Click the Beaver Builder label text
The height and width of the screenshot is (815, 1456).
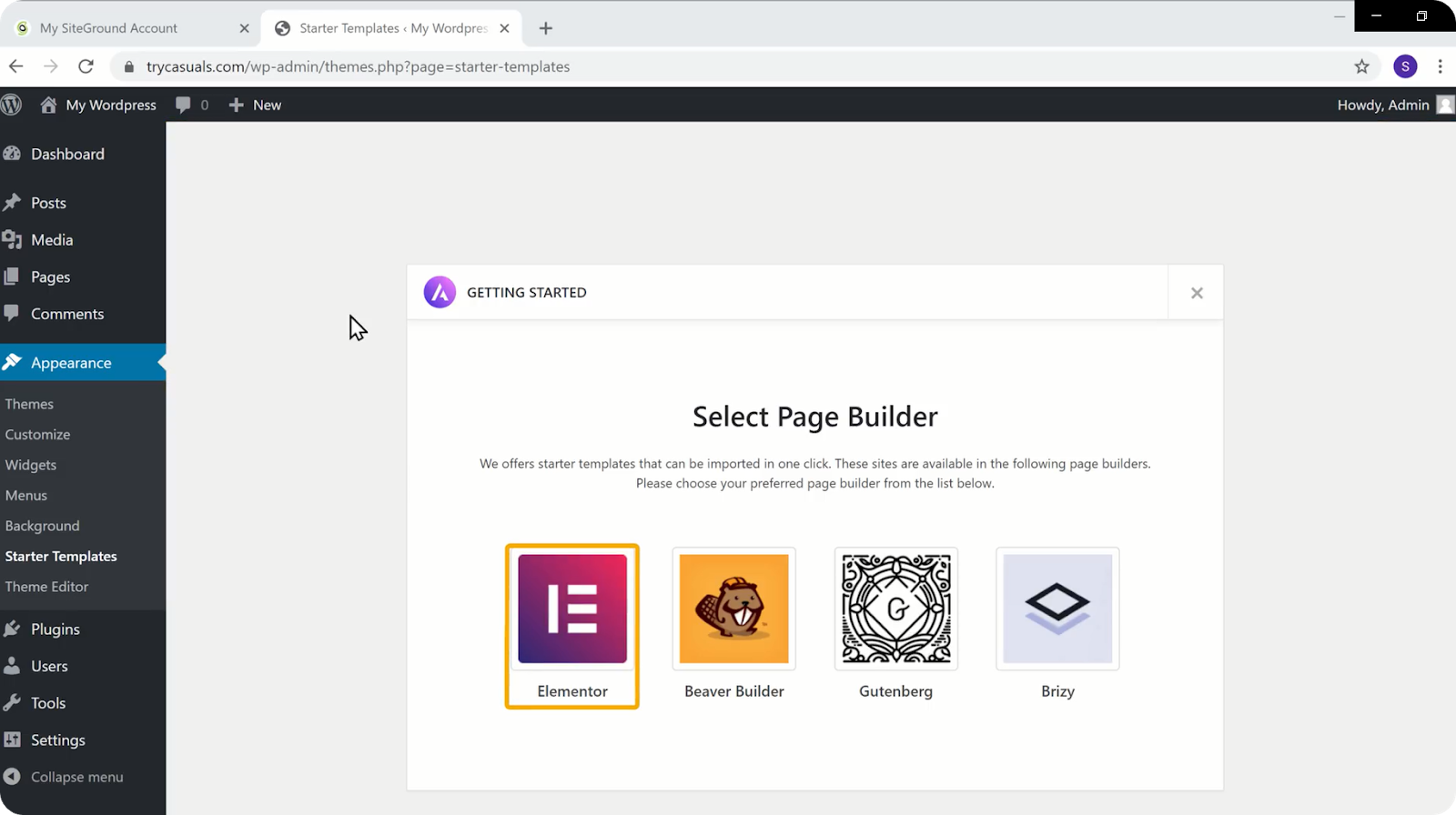click(734, 691)
